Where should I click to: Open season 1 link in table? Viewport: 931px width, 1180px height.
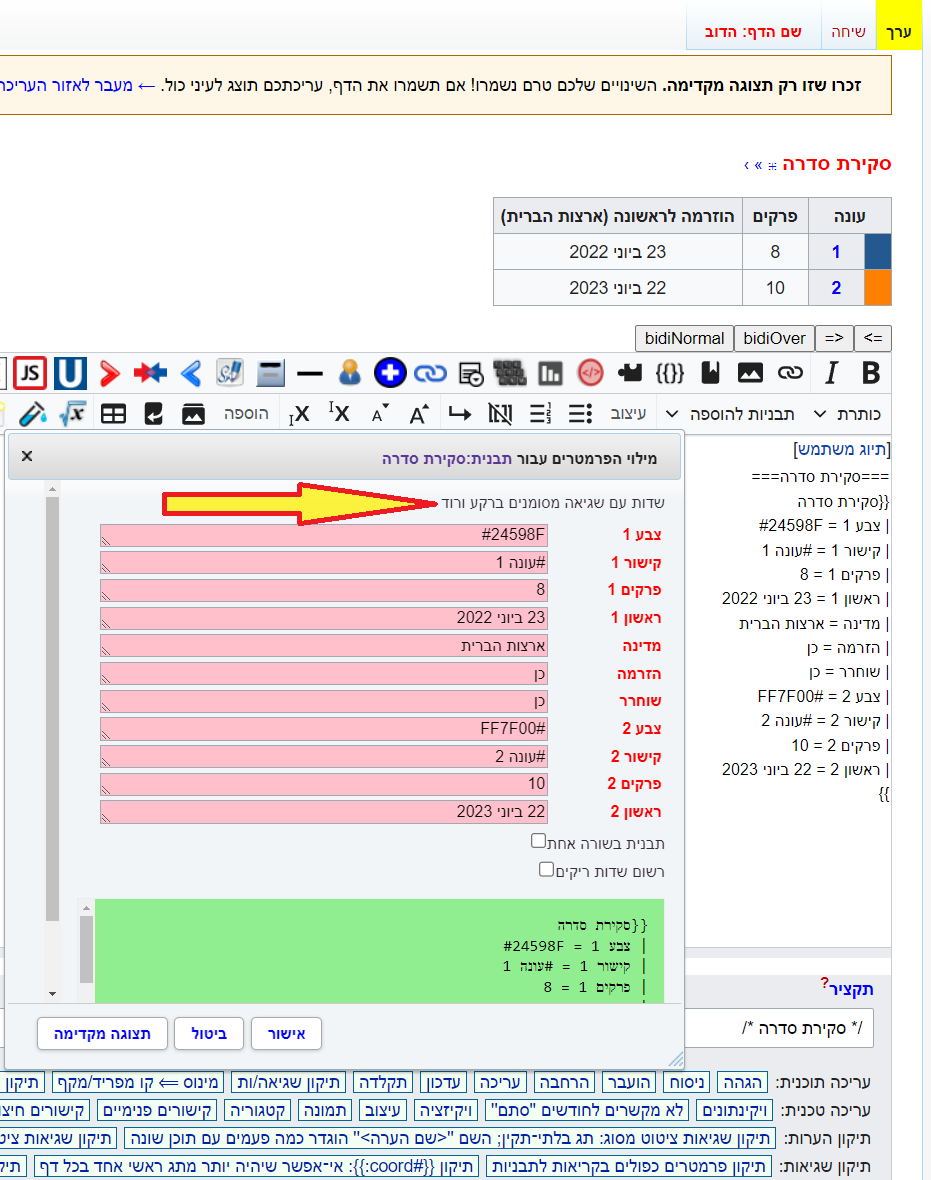[x=835, y=251]
